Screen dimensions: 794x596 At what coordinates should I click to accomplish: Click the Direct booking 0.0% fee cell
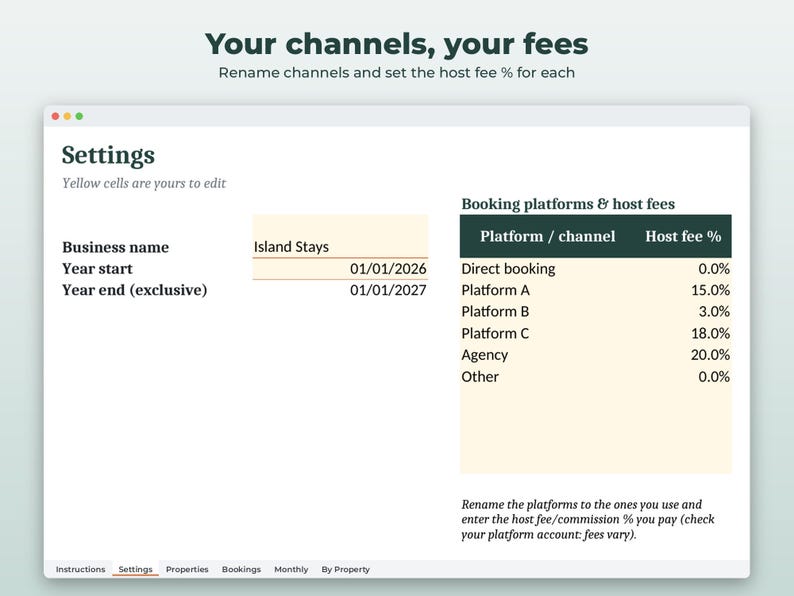click(x=684, y=269)
